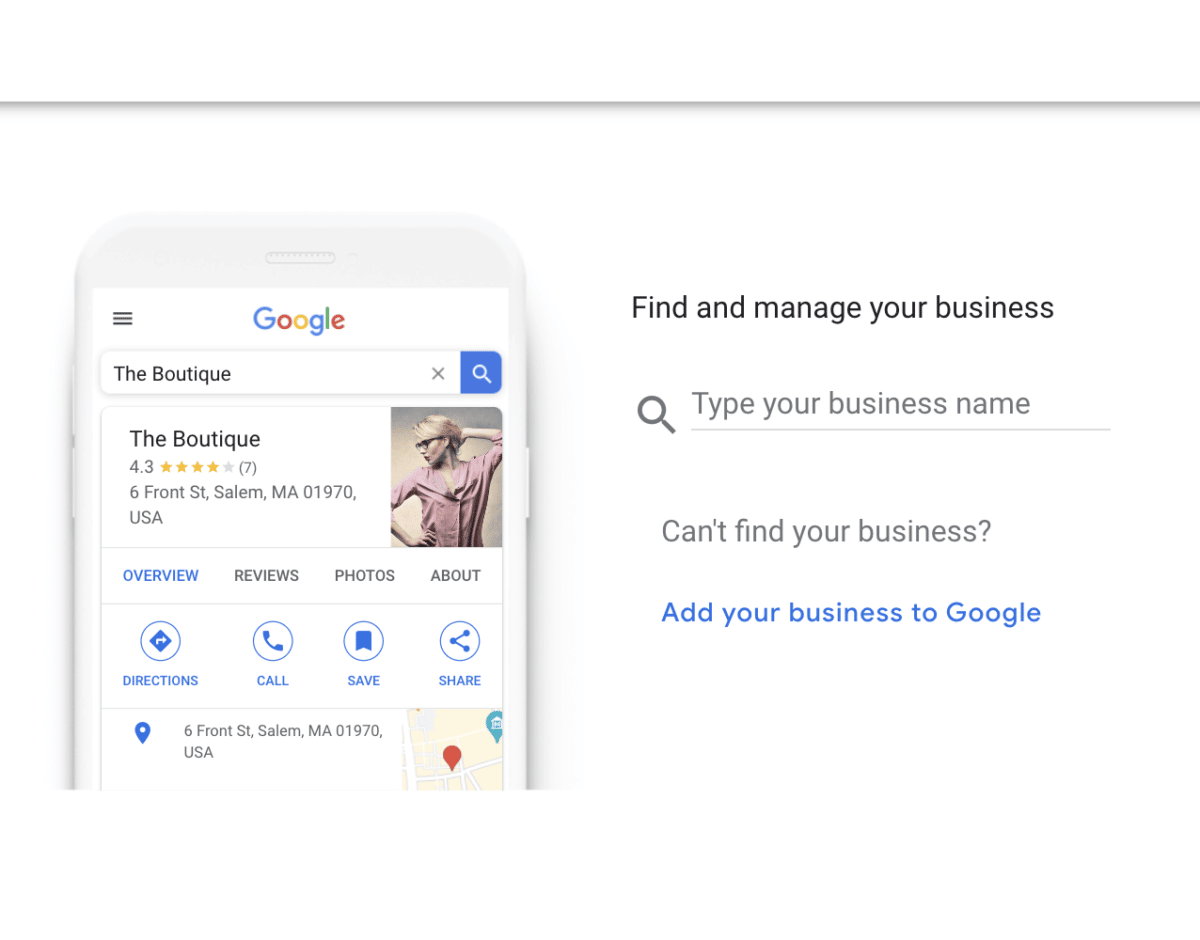Switch to the Overview tab
The width and height of the screenshot is (1200, 940).
161,576
